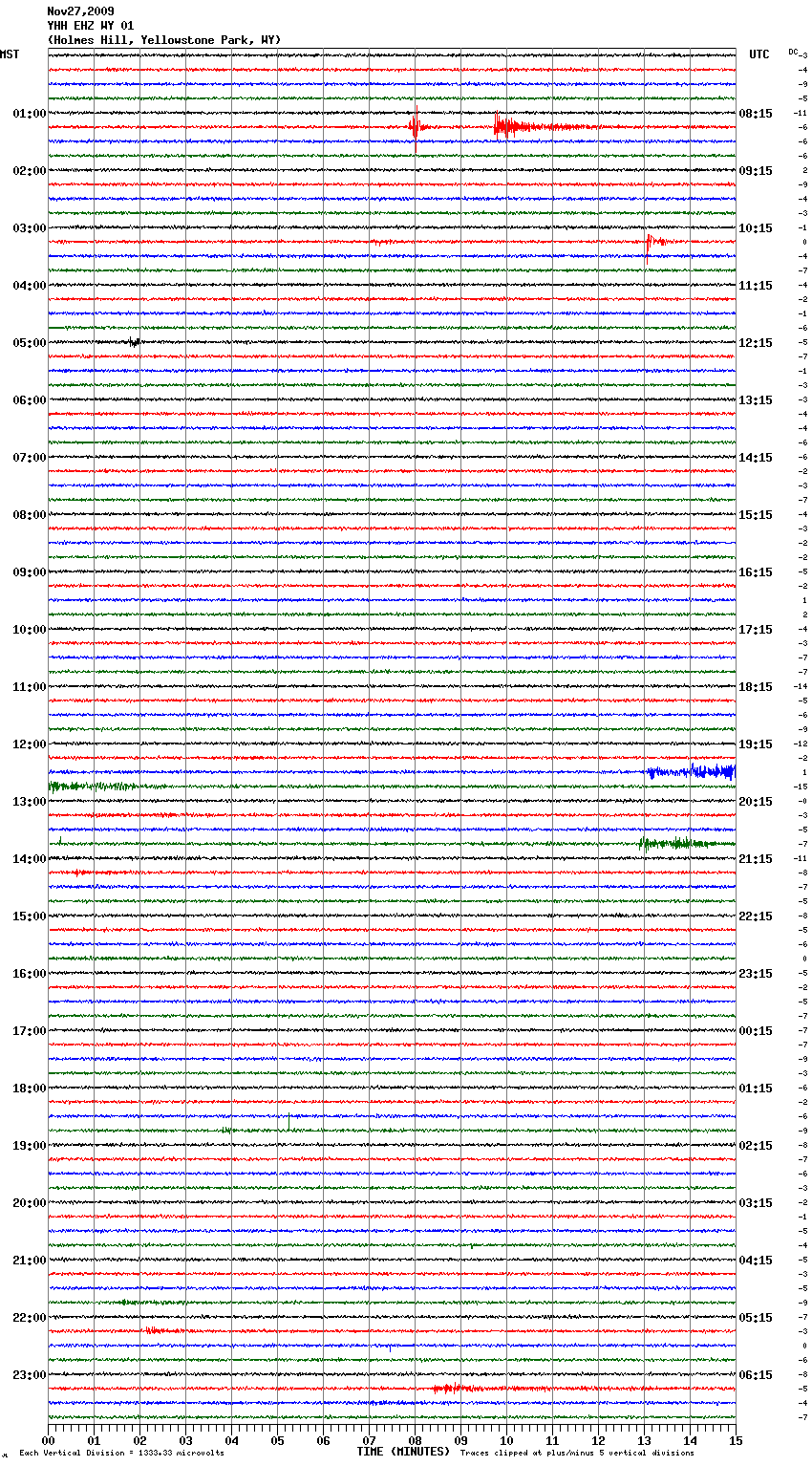812x1466 pixels.
Task: Select the 18:00 MST time label
Action: [x=30, y=1089]
